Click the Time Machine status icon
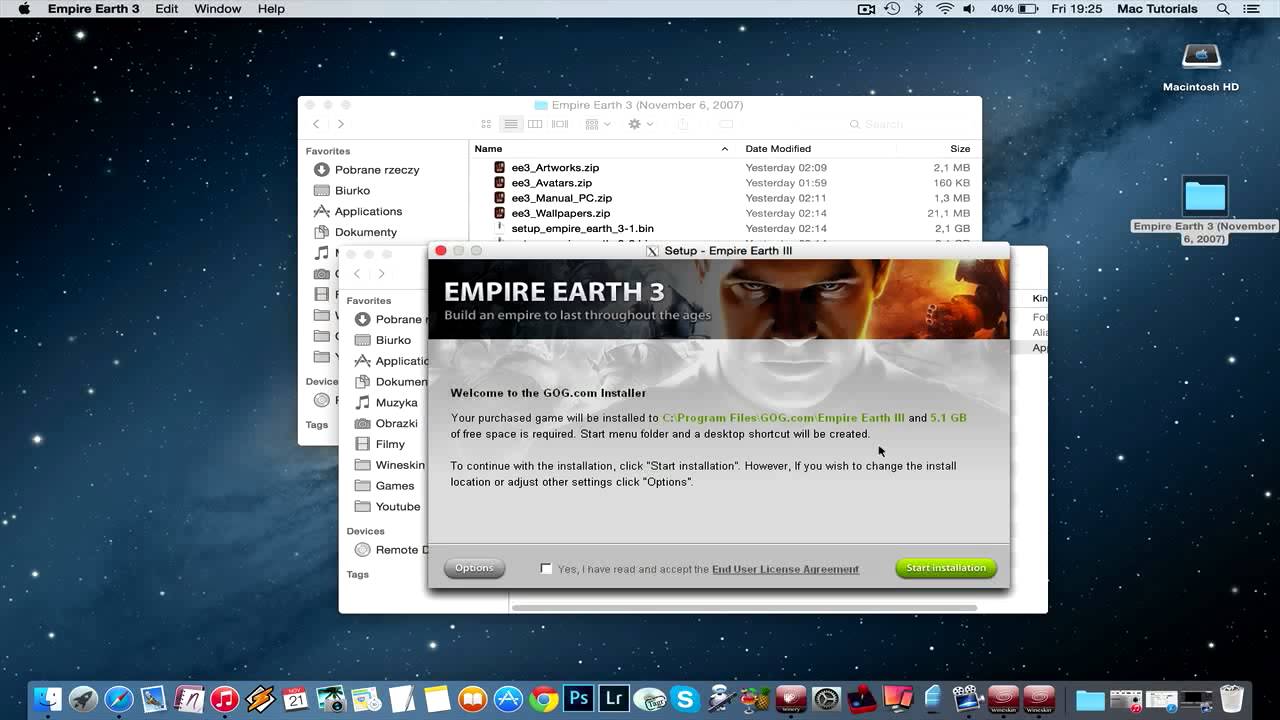This screenshot has height=720, width=1280. click(x=892, y=9)
